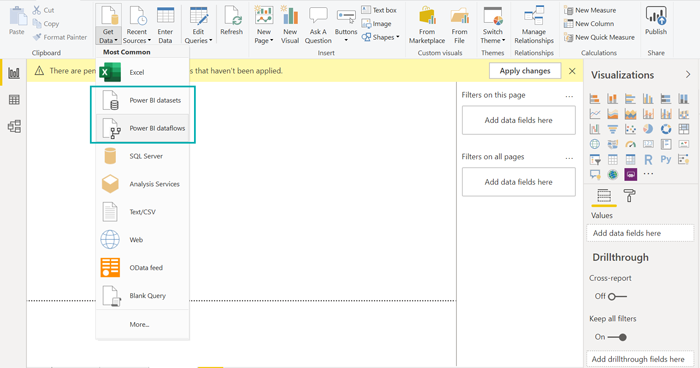This screenshot has height=368, width=700.
Task: Click the Enter Data button
Action: point(165,25)
